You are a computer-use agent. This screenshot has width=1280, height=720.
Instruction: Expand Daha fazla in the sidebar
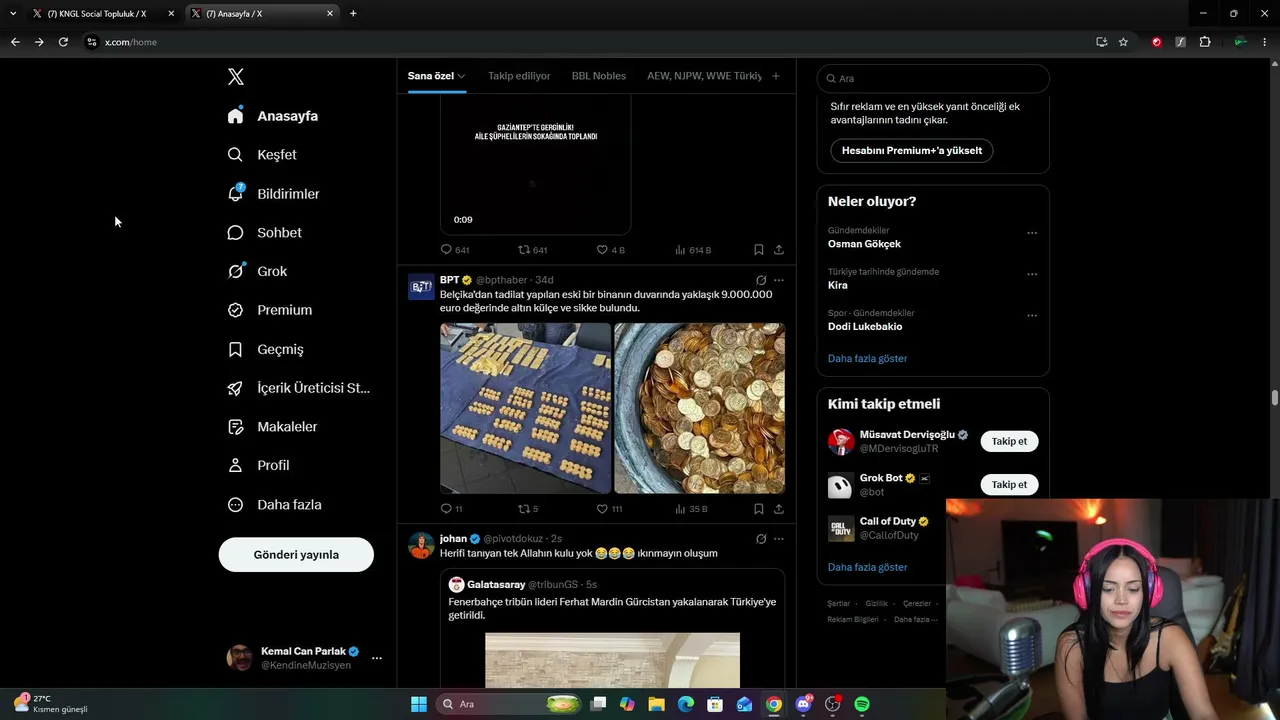point(275,505)
